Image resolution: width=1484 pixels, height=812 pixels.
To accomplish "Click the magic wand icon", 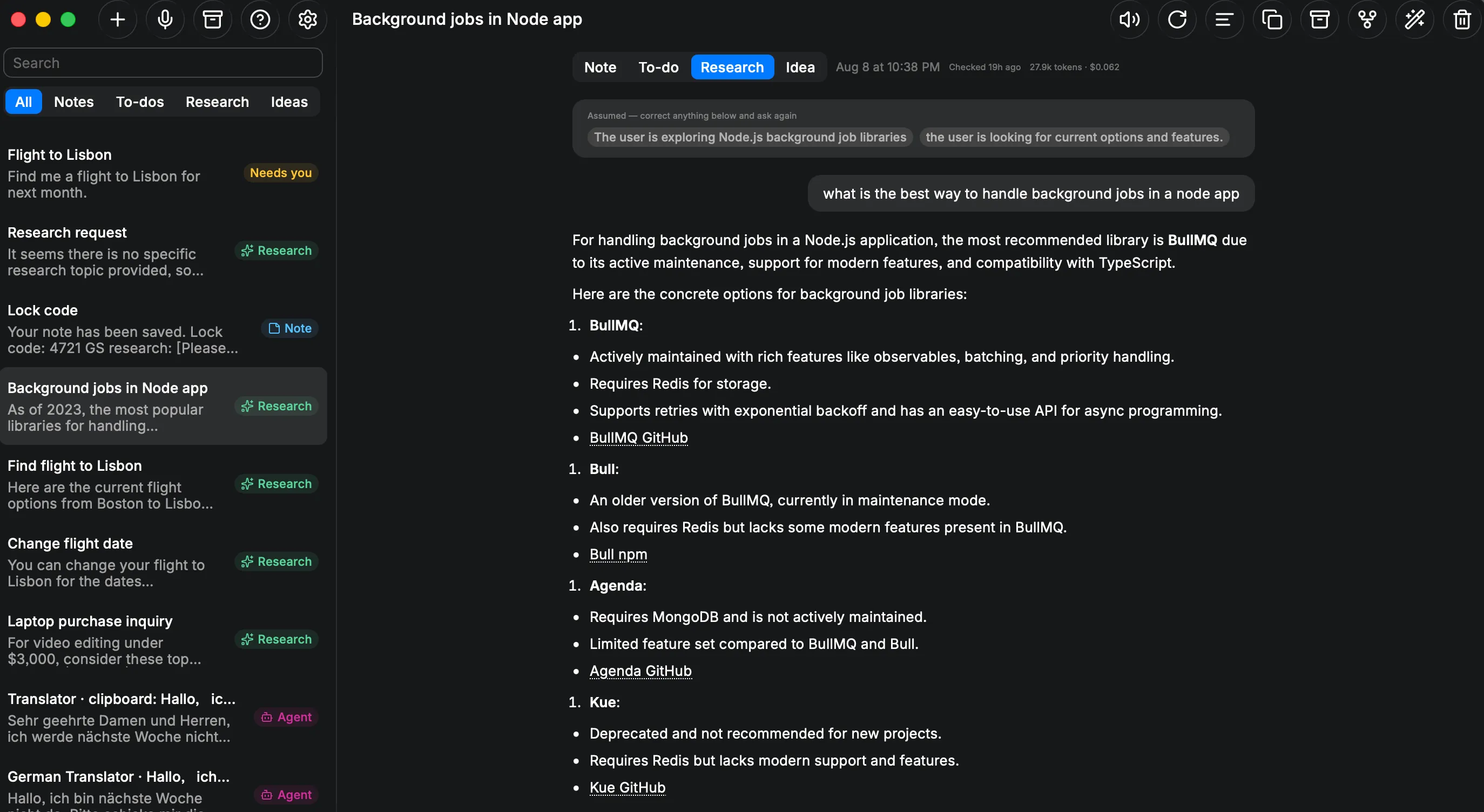I will click(x=1414, y=19).
